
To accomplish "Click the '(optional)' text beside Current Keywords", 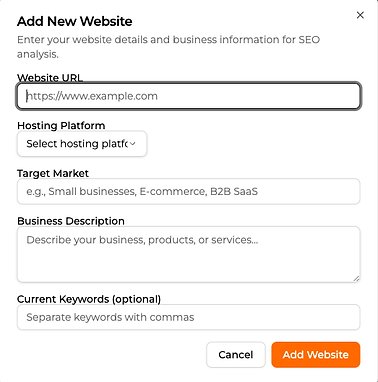I will pos(136,299).
